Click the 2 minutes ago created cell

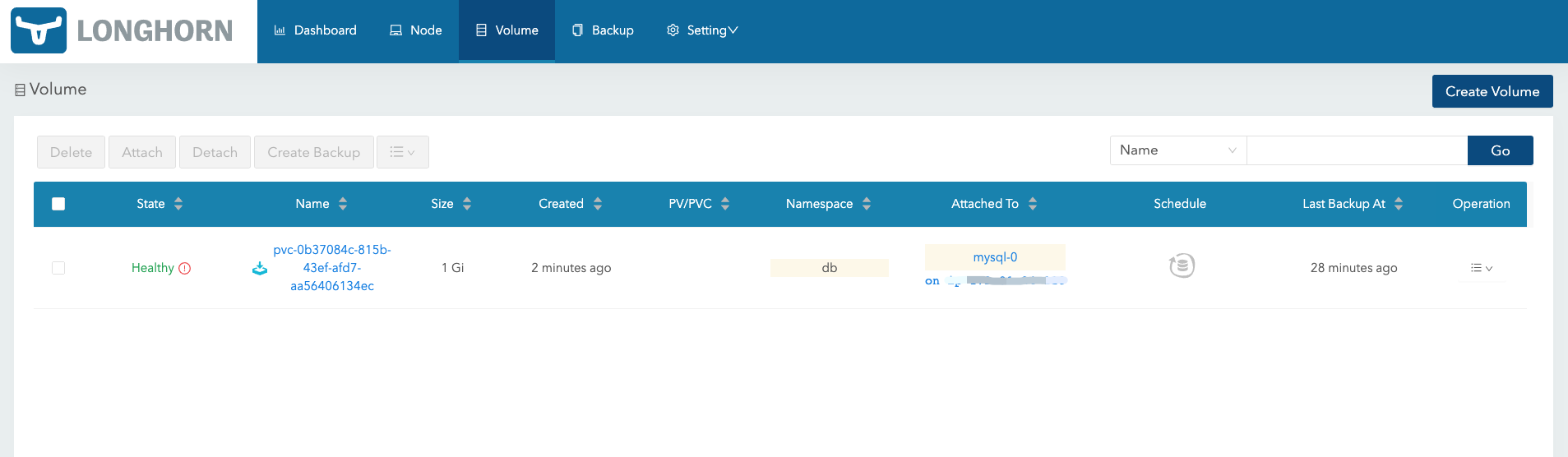pos(571,268)
